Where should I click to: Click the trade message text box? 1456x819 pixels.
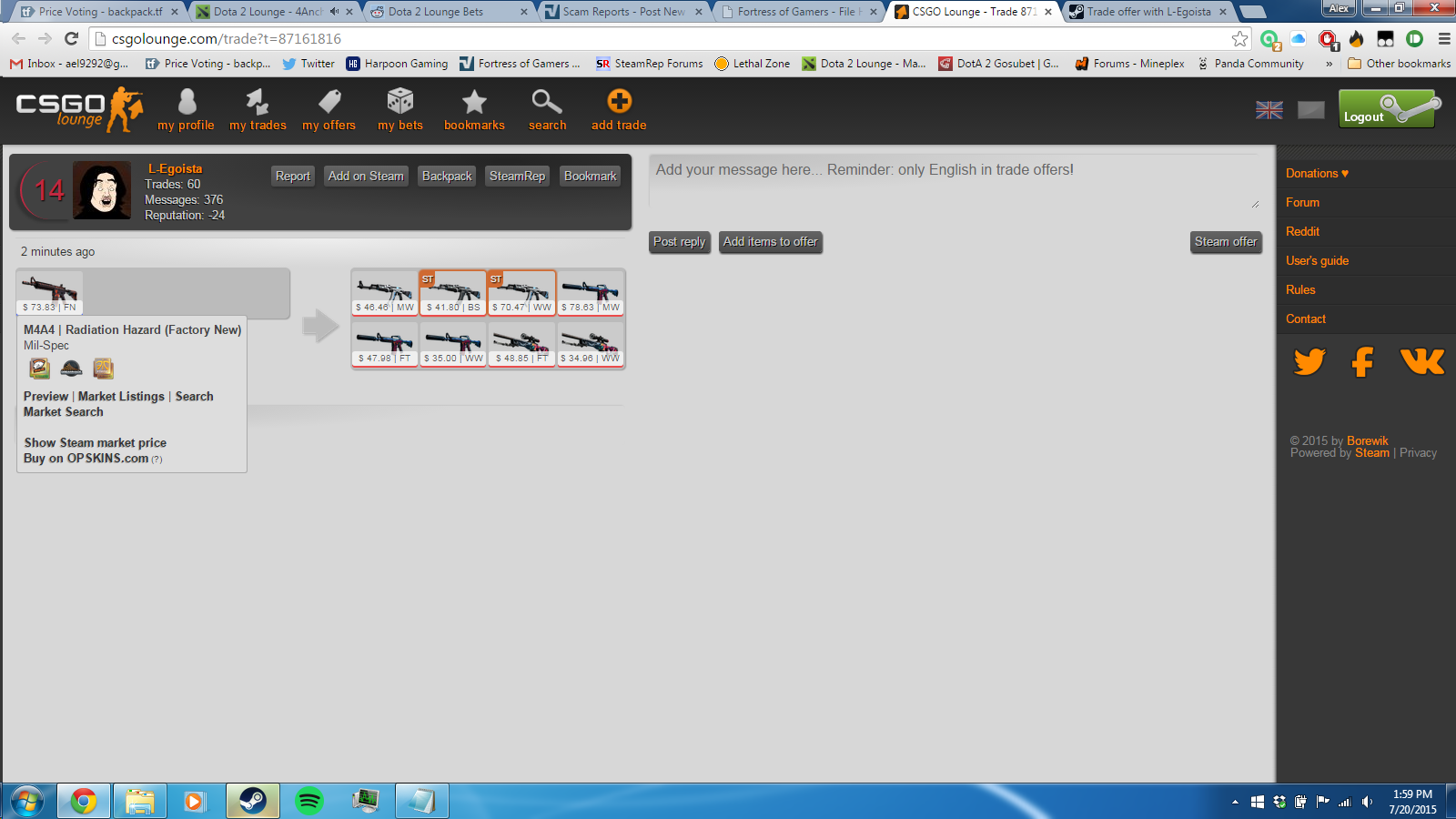click(954, 182)
